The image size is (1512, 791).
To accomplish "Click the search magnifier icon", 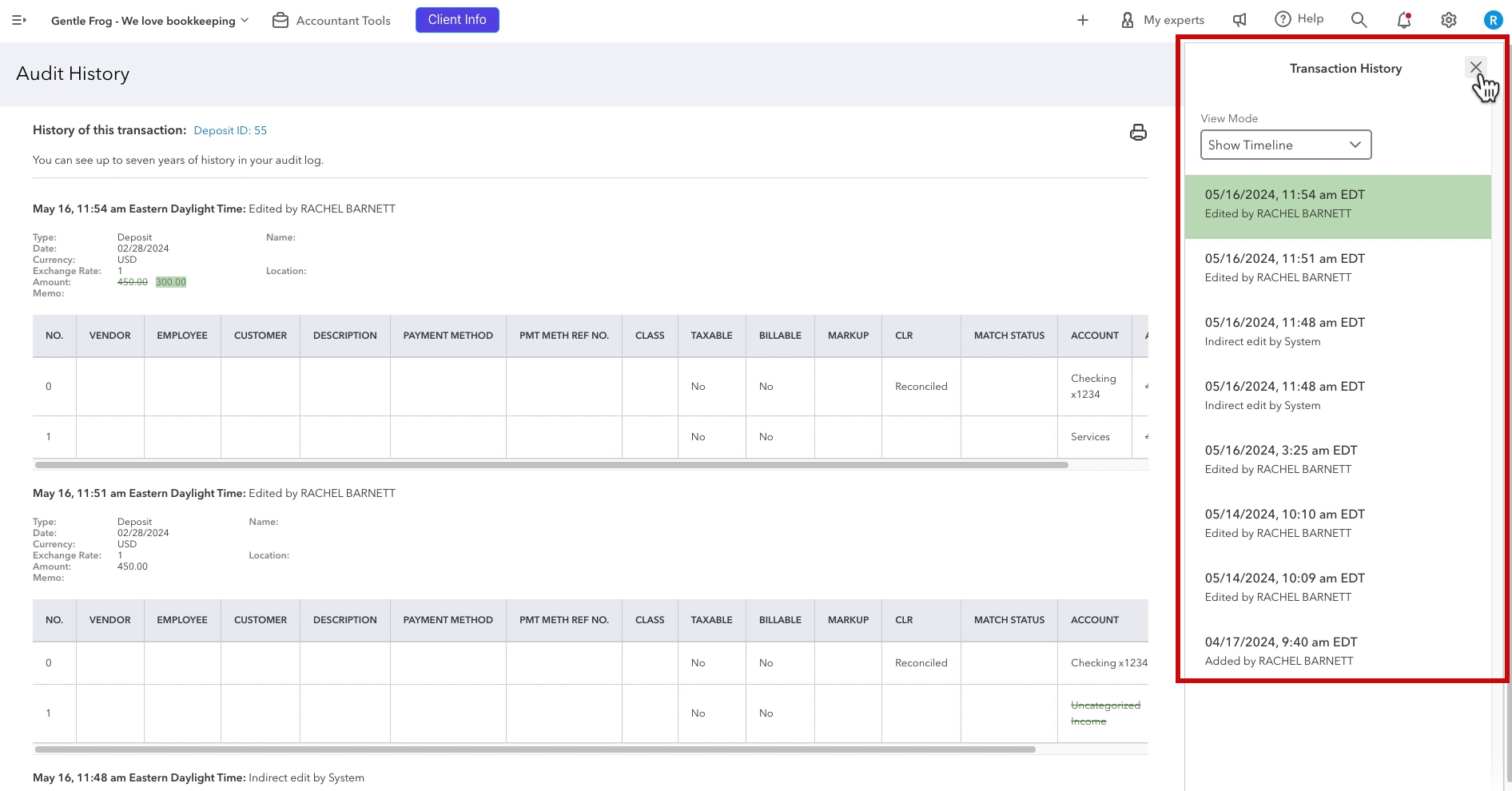I will click(1359, 20).
